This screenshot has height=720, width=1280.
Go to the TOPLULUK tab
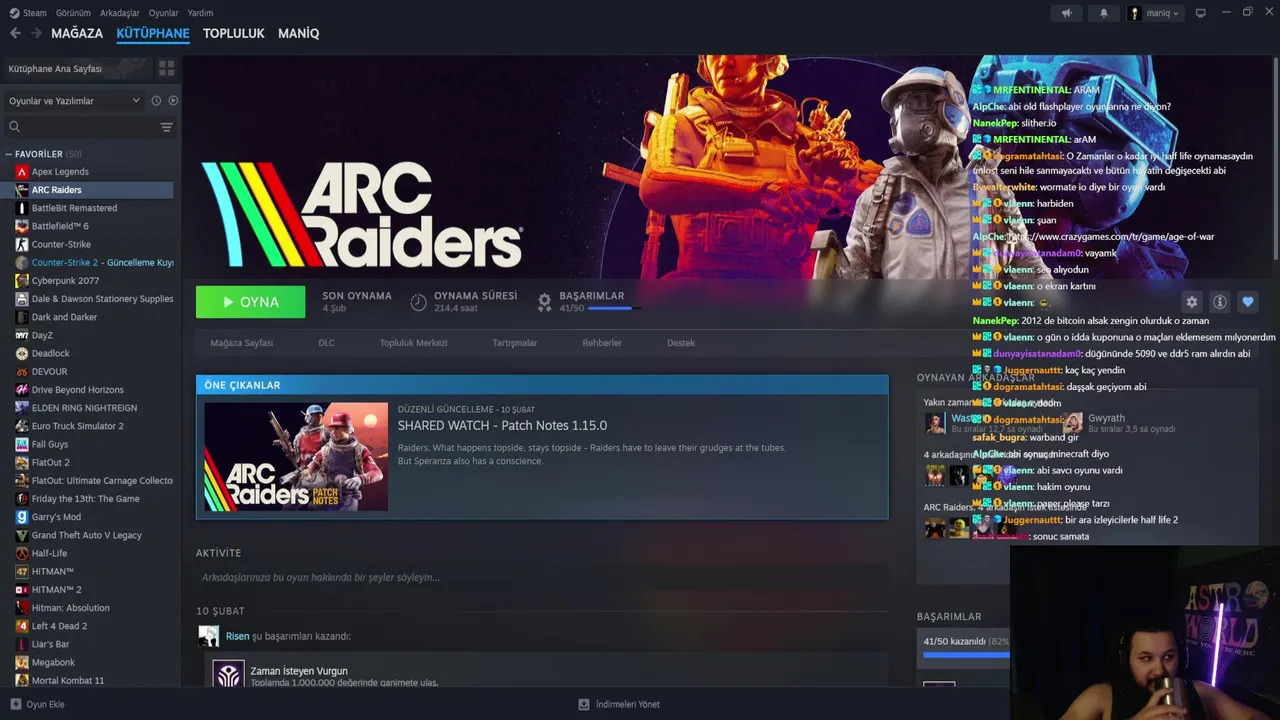tap(234, 33)
